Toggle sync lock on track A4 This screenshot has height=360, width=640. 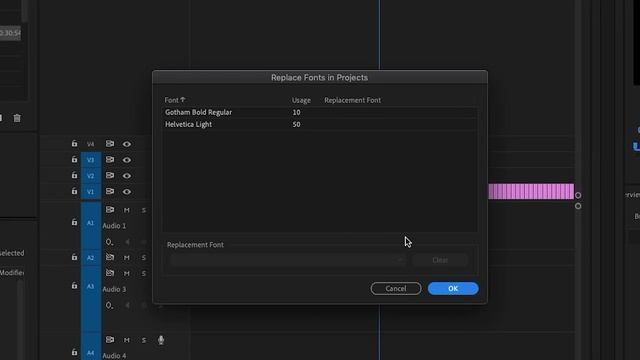(x=110, y=340)
